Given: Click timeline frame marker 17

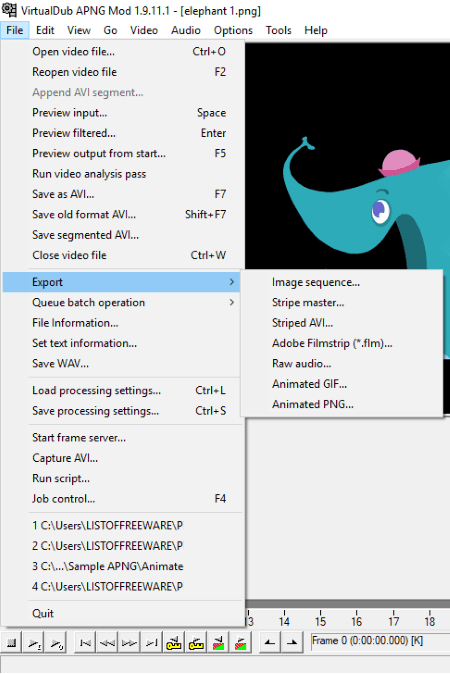Looking at the screenshot, I should [394, 621].
